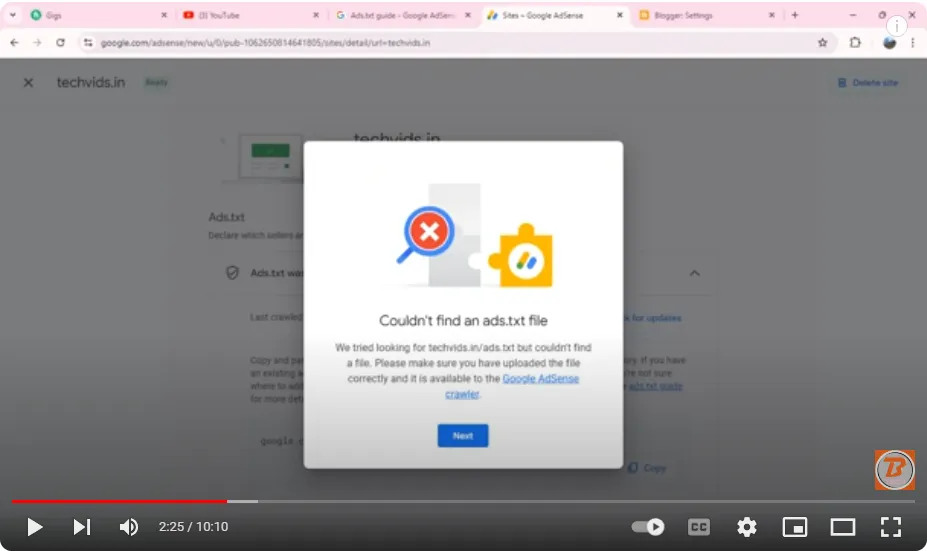Open the ads.txt guide link
927x551 pixels.
[x=655, y=386]
